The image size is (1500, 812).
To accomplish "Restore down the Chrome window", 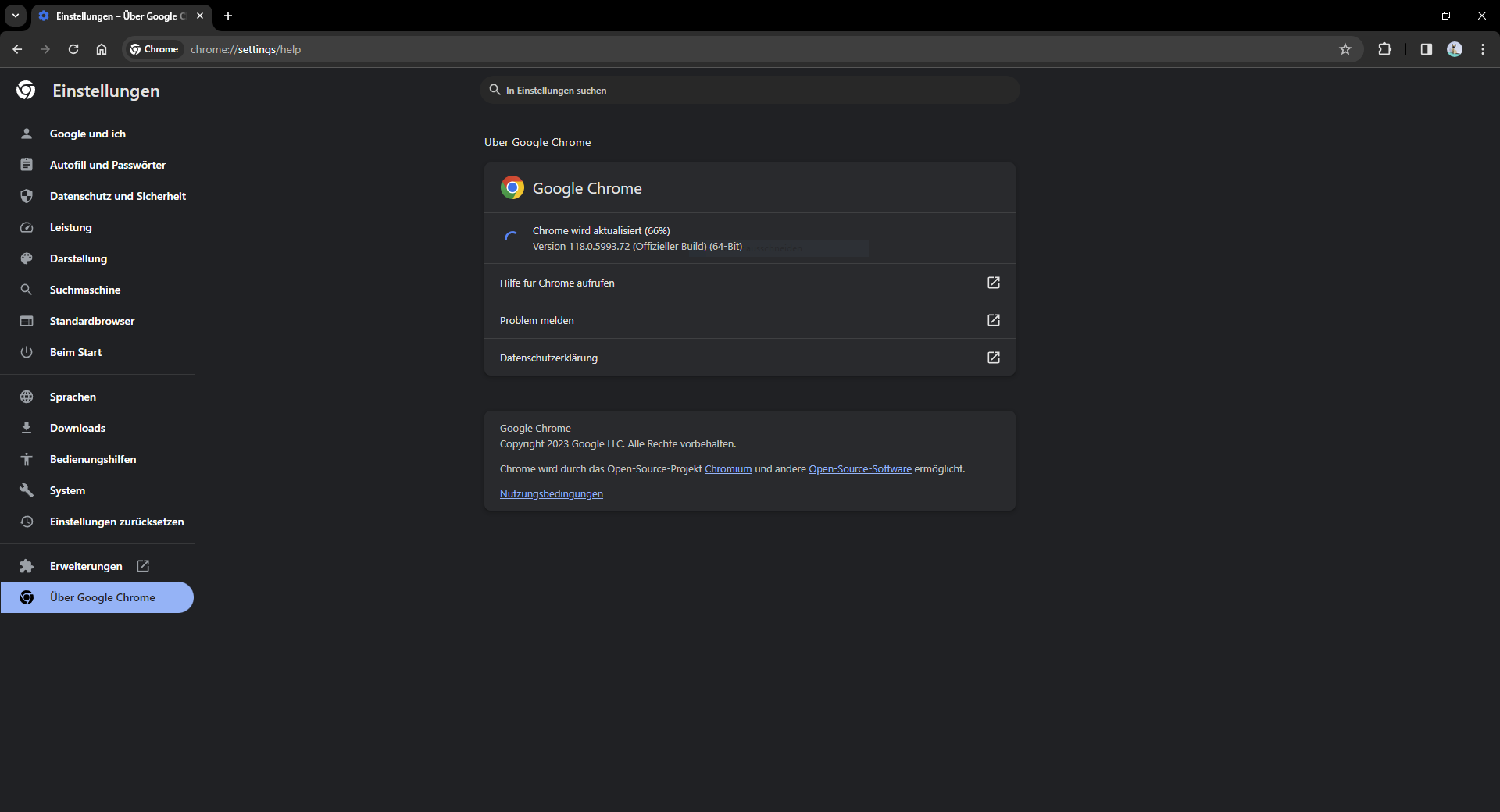I will tap(1446, 16).
